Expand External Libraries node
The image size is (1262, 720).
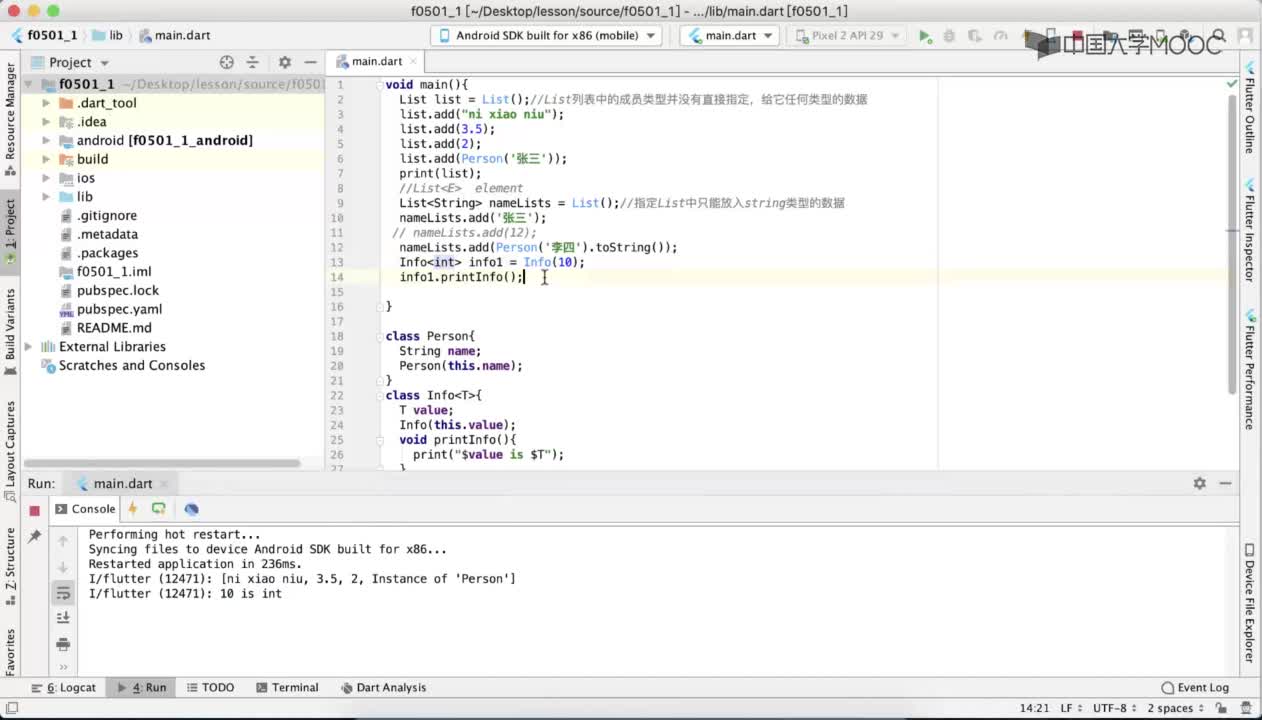[28, 347]
